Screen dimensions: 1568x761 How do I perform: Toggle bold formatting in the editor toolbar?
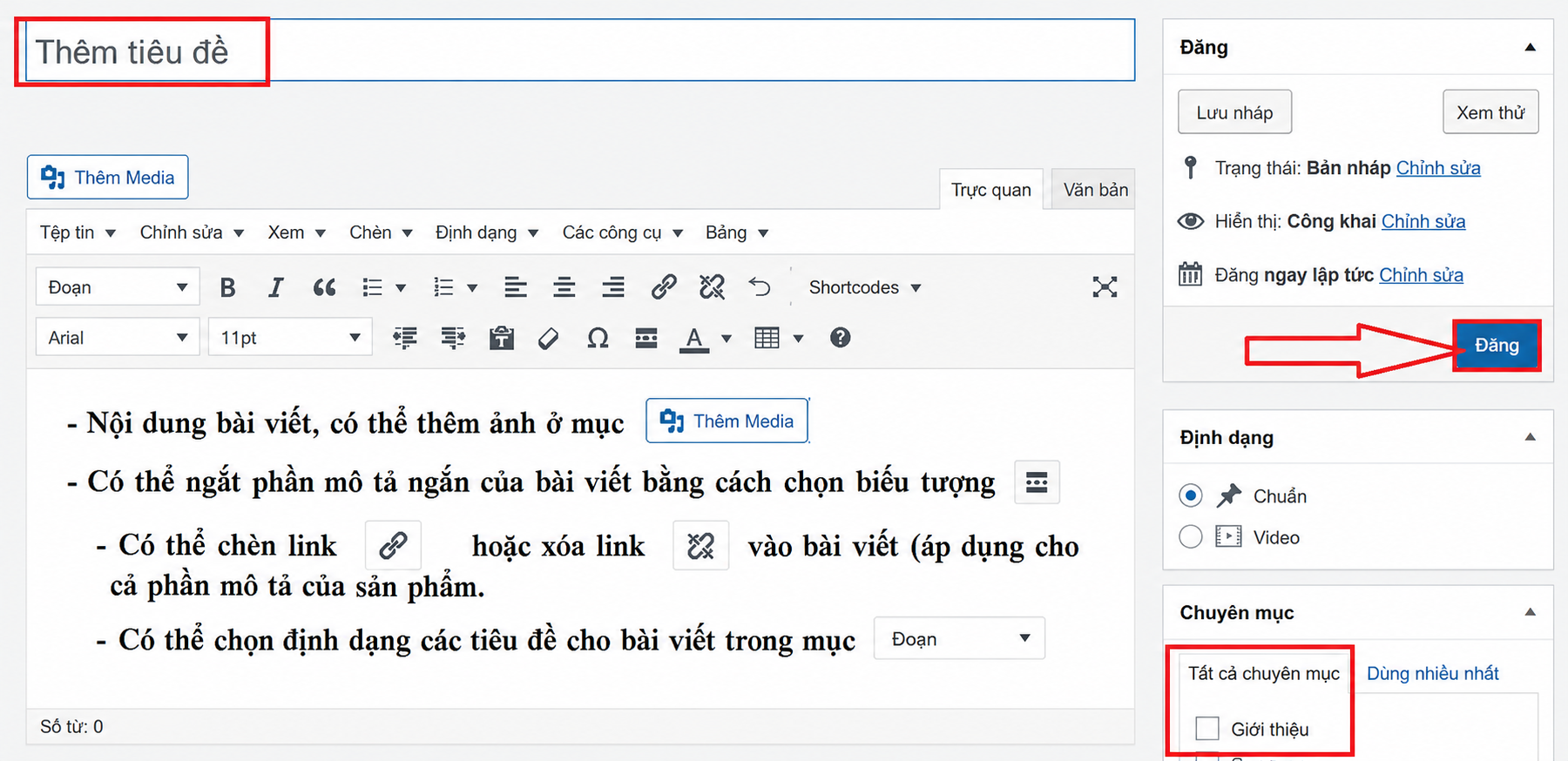click(227, 287)
